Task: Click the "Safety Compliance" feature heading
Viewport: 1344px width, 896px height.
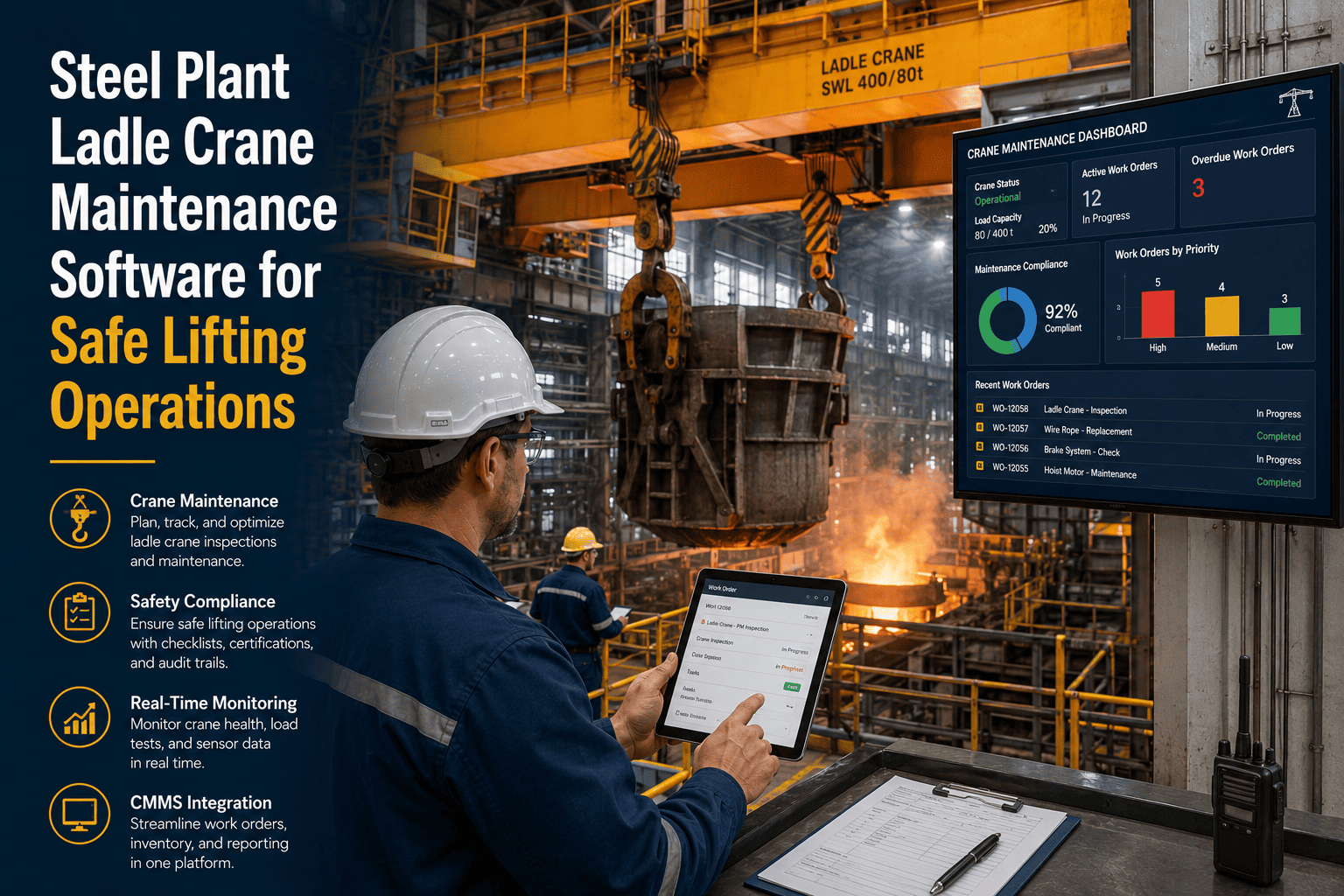Action: tap(203, 601)
